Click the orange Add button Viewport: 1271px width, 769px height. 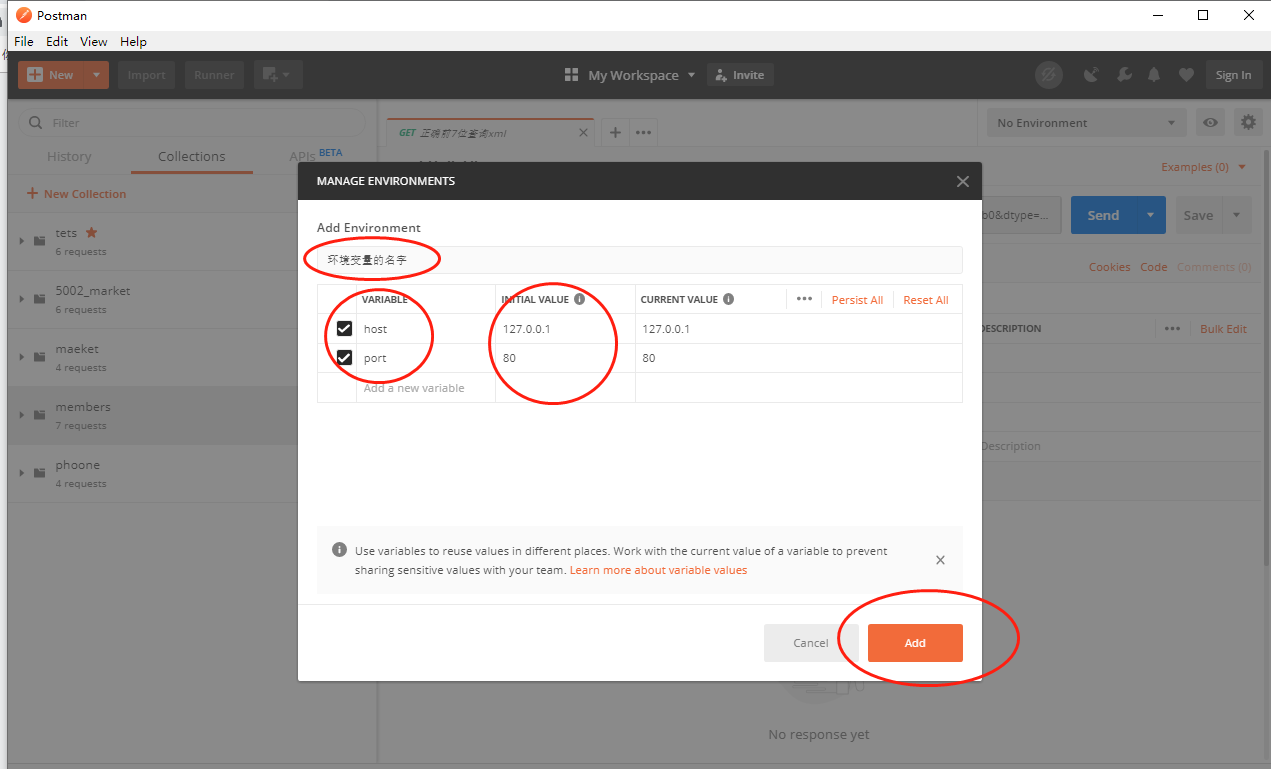(915, 643)
